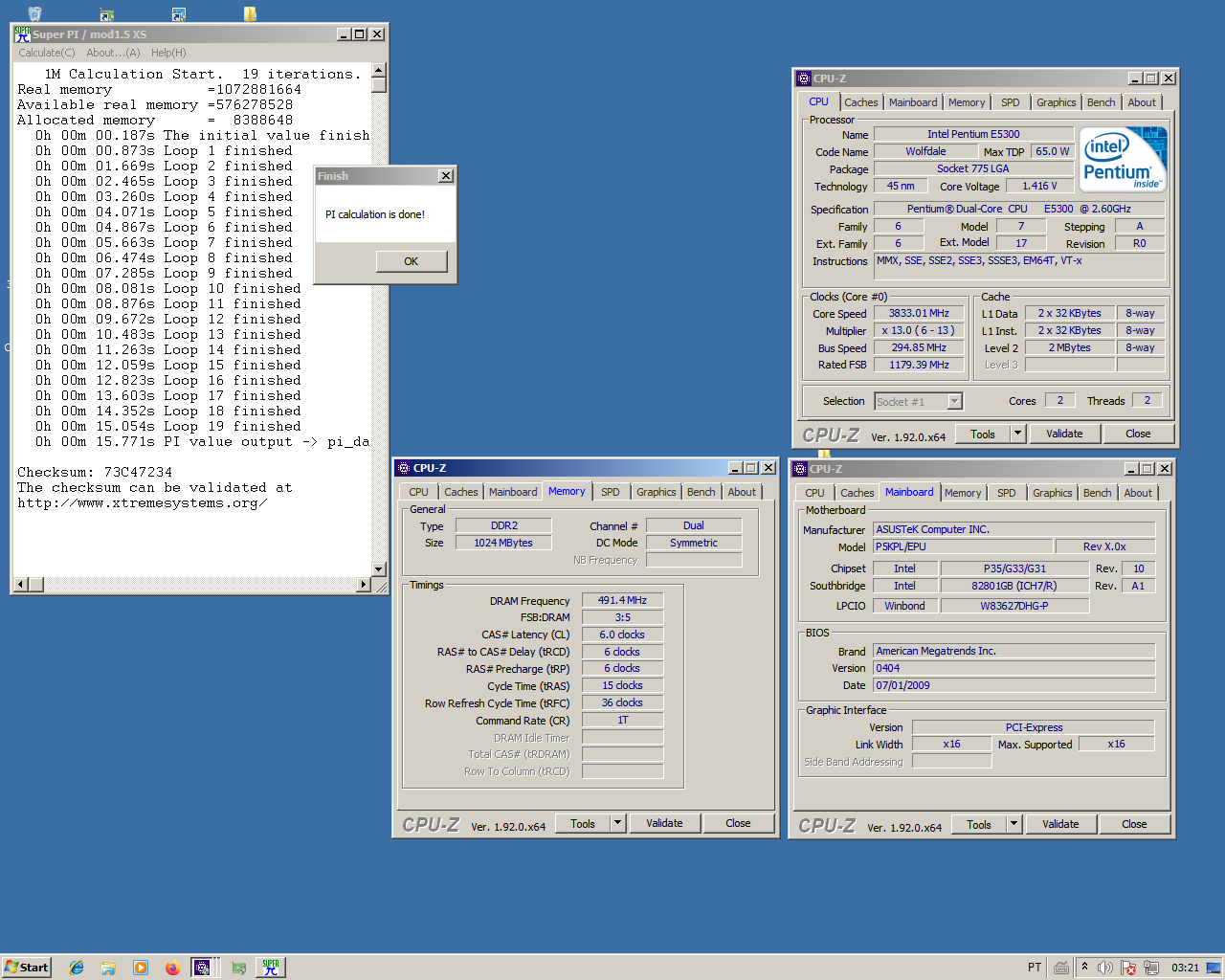Click the title bar icon of the CPU-Z Memory window
This screenshot has height=980, width=1225.
click(404, 468)
